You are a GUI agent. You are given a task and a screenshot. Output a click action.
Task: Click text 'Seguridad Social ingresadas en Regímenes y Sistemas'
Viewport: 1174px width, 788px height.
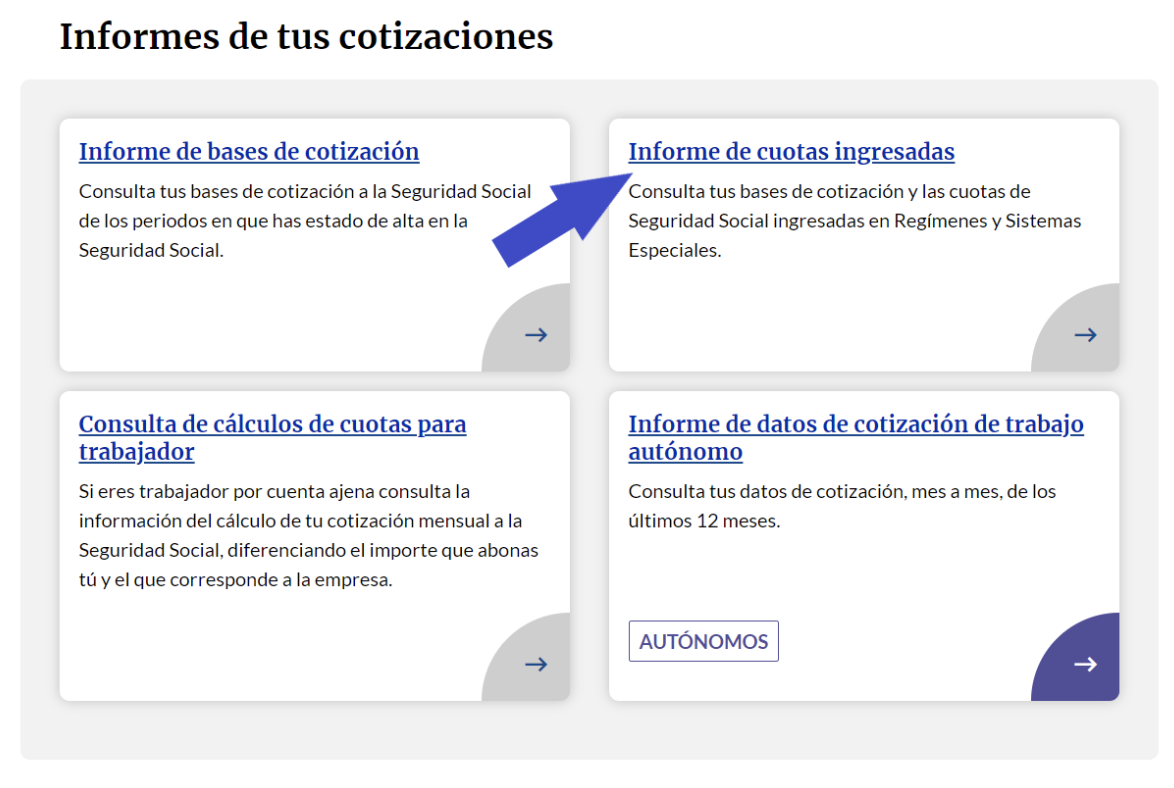pyautogui.click(x=854, y=221)
